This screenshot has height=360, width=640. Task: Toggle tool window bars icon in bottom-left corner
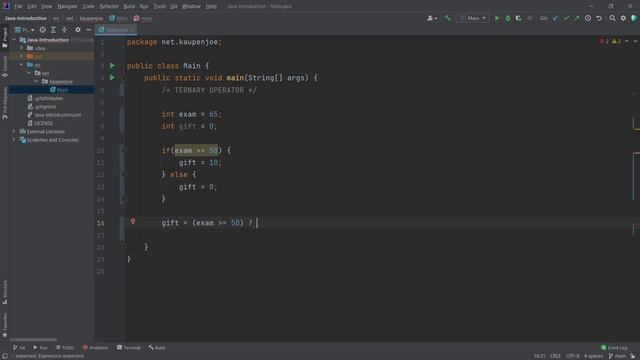click(x=4, y=356)
